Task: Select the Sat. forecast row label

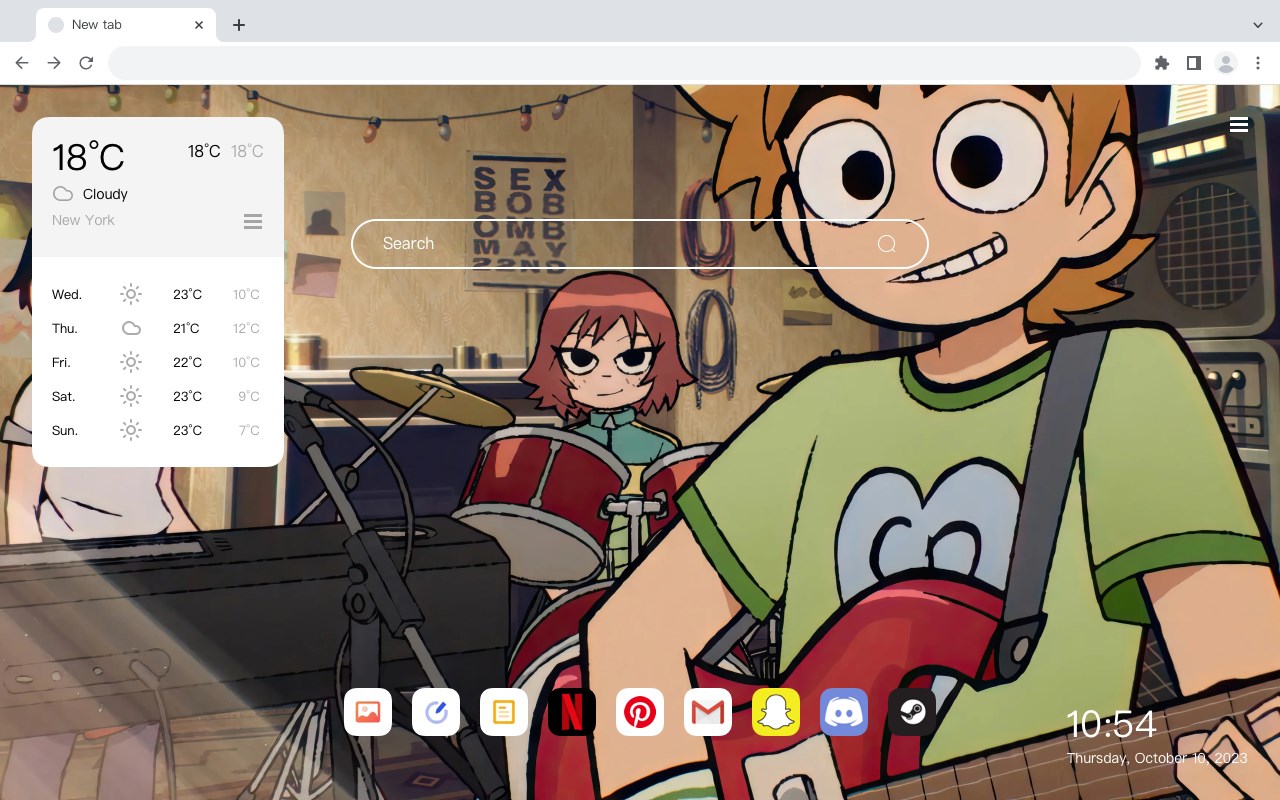Action: coord(64,396)
